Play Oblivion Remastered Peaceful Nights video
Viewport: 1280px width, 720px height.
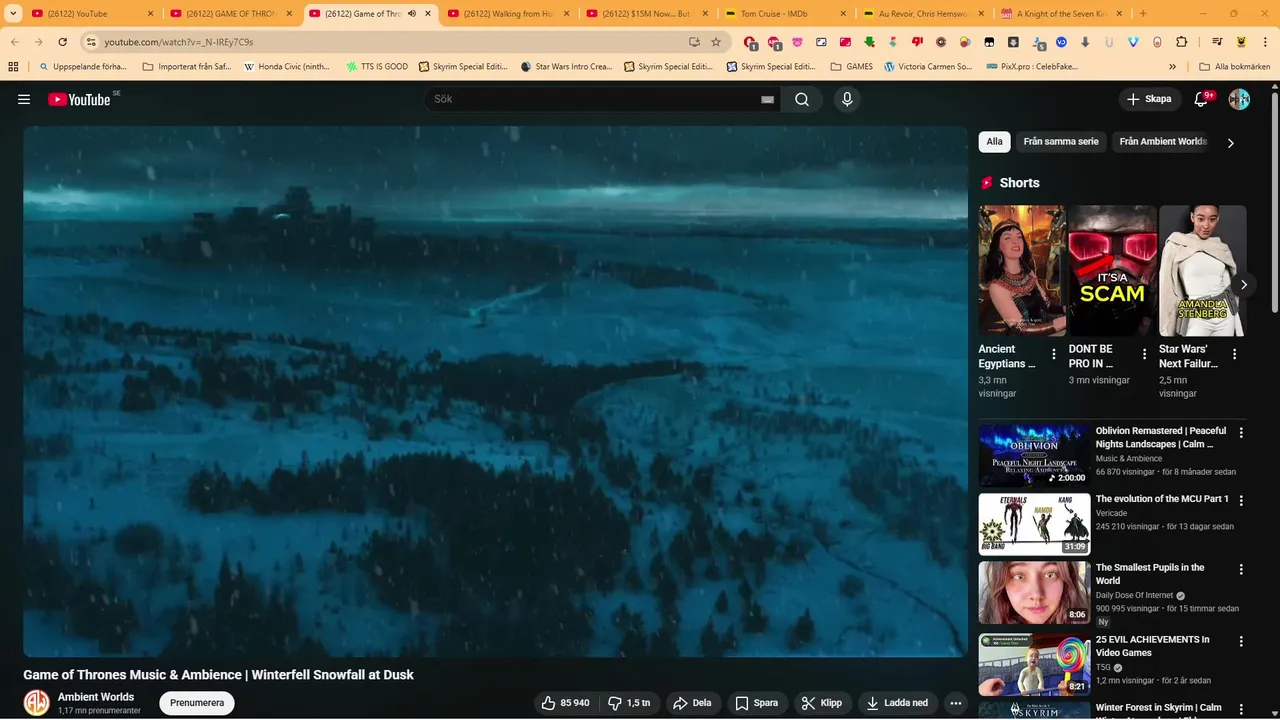[1034, 455]
